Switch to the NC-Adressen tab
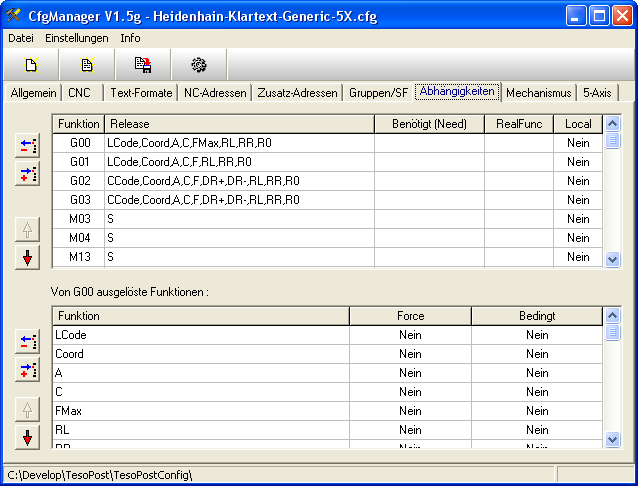 tap(214, 93)
